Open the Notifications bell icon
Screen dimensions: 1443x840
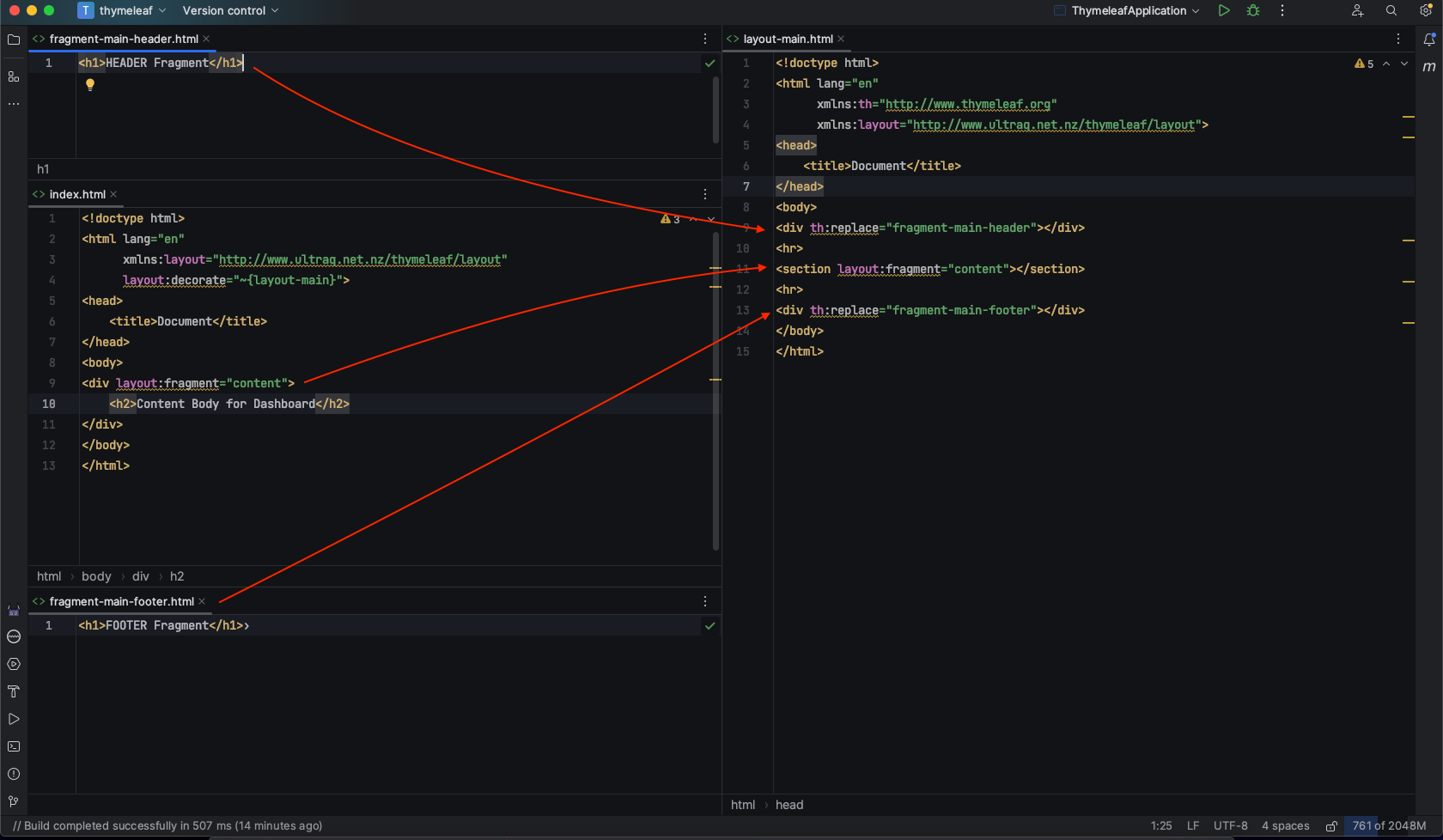pyautogui.click(x=1429, y=40)
